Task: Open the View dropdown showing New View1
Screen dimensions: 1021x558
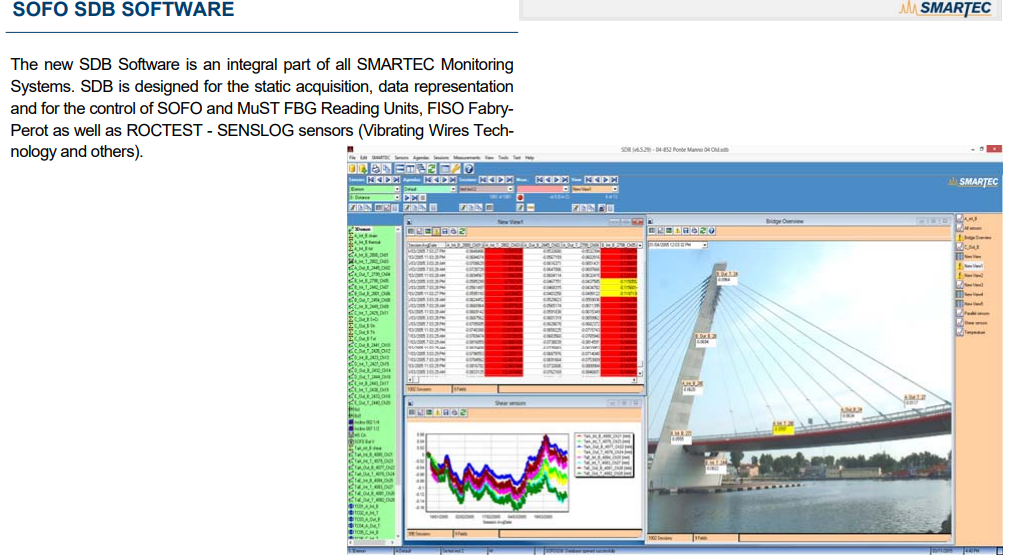Action: [x=595, y=189]
